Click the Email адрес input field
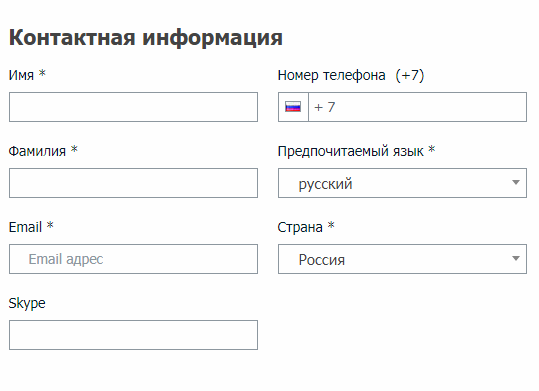This screenshot has width=539, height=391. click(133, 259)
